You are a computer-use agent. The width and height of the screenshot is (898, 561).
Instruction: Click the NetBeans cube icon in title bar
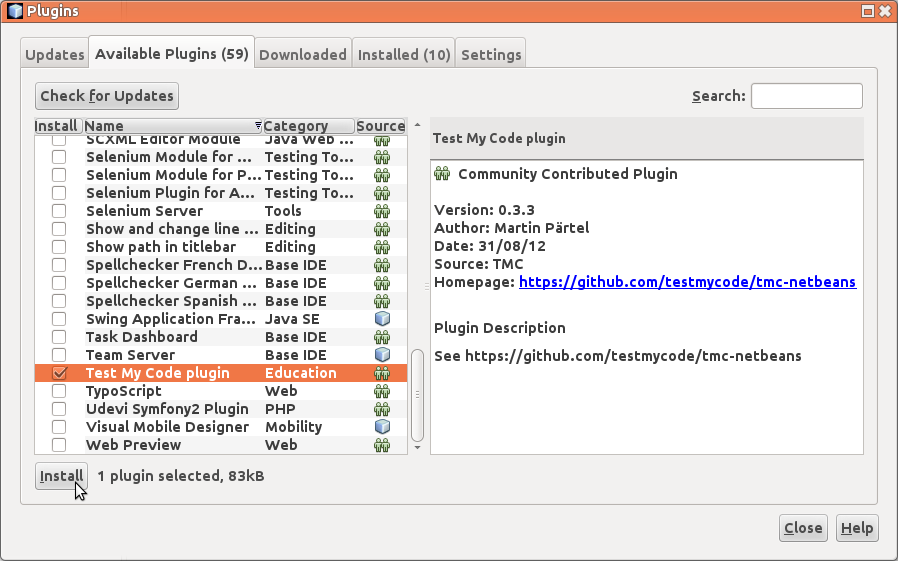[x=14, y=11]
